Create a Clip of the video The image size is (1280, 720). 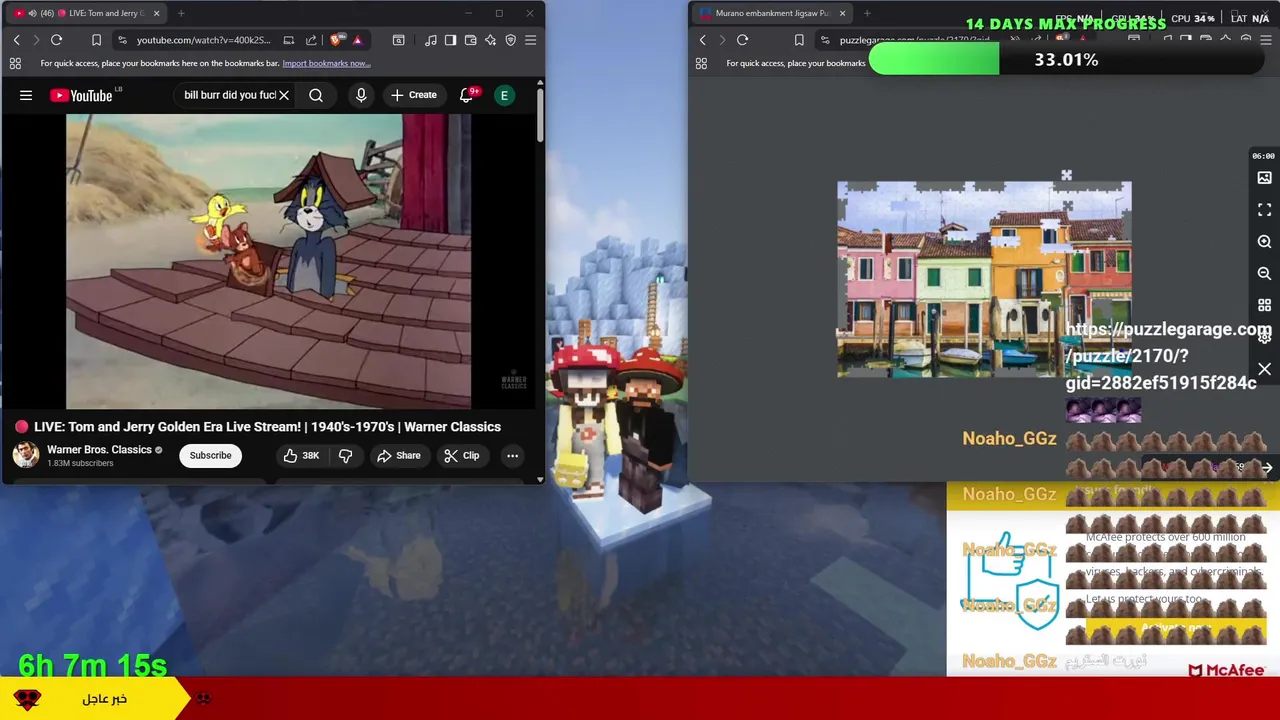461,455
